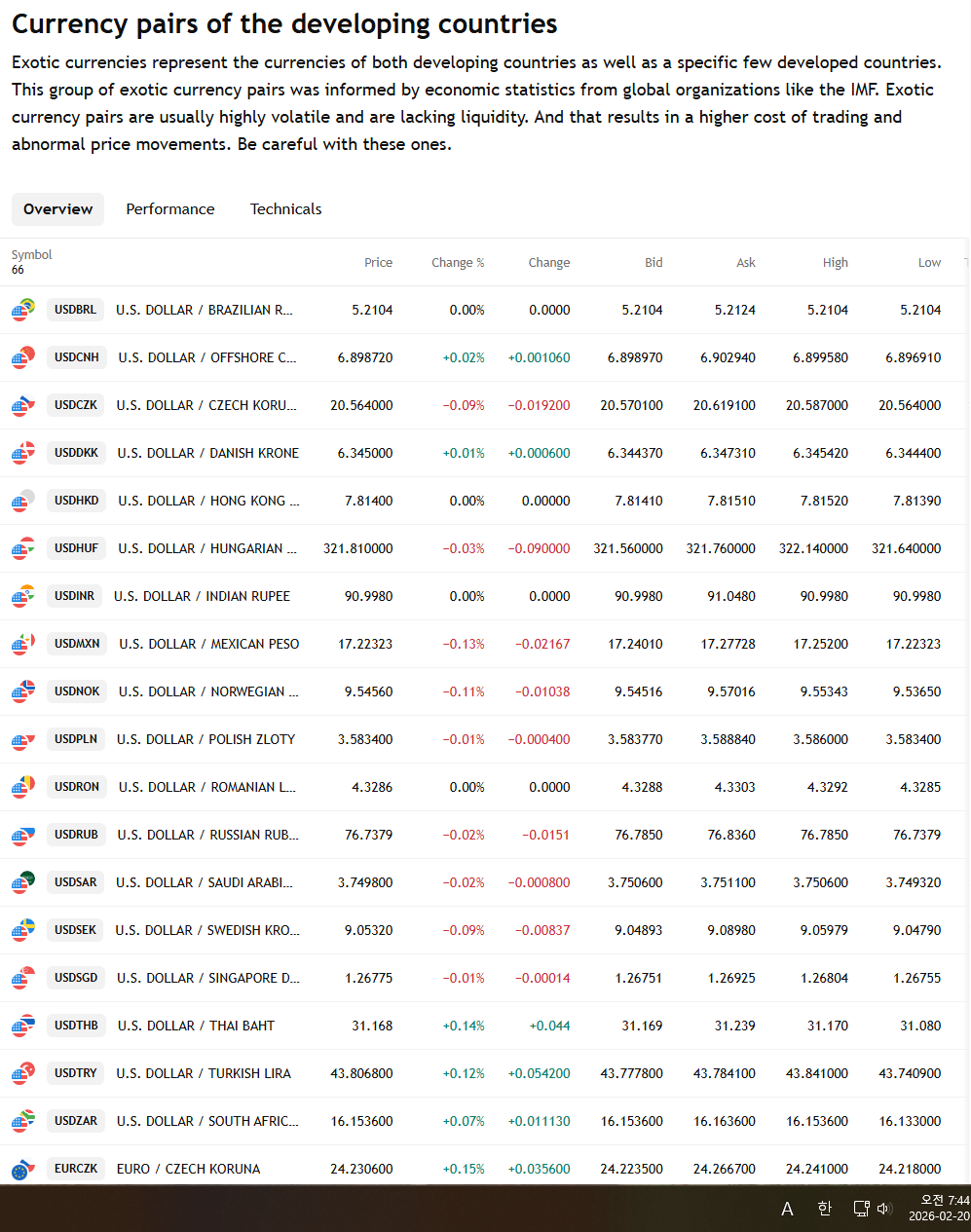The image size is (971, 1232).
Task: Open U.S. DOLLAR / DANISH KRONE description link
Action: pyautogui.click(x=208, y=453)
